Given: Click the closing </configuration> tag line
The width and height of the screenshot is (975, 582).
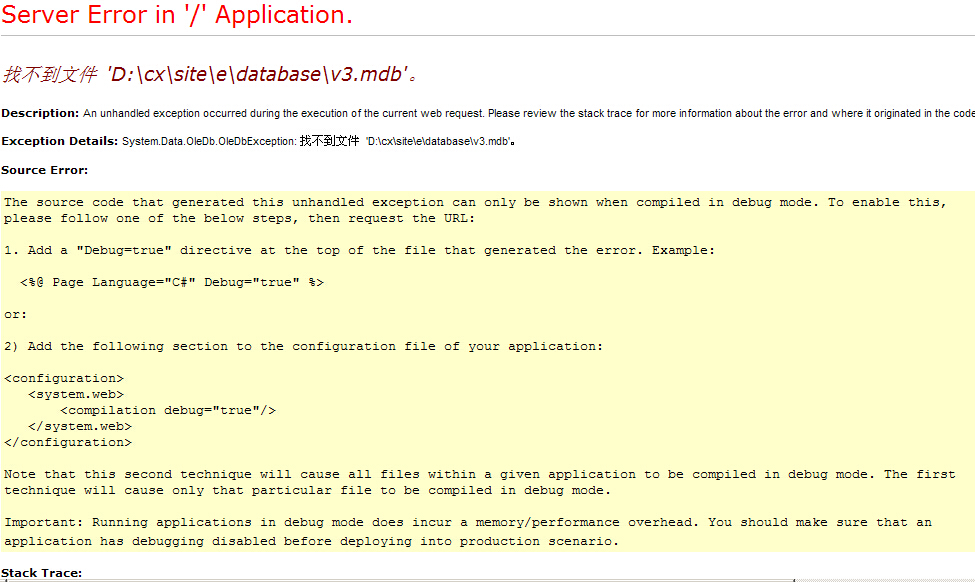Looking at the screenshot, I should (x=68, y=442).
